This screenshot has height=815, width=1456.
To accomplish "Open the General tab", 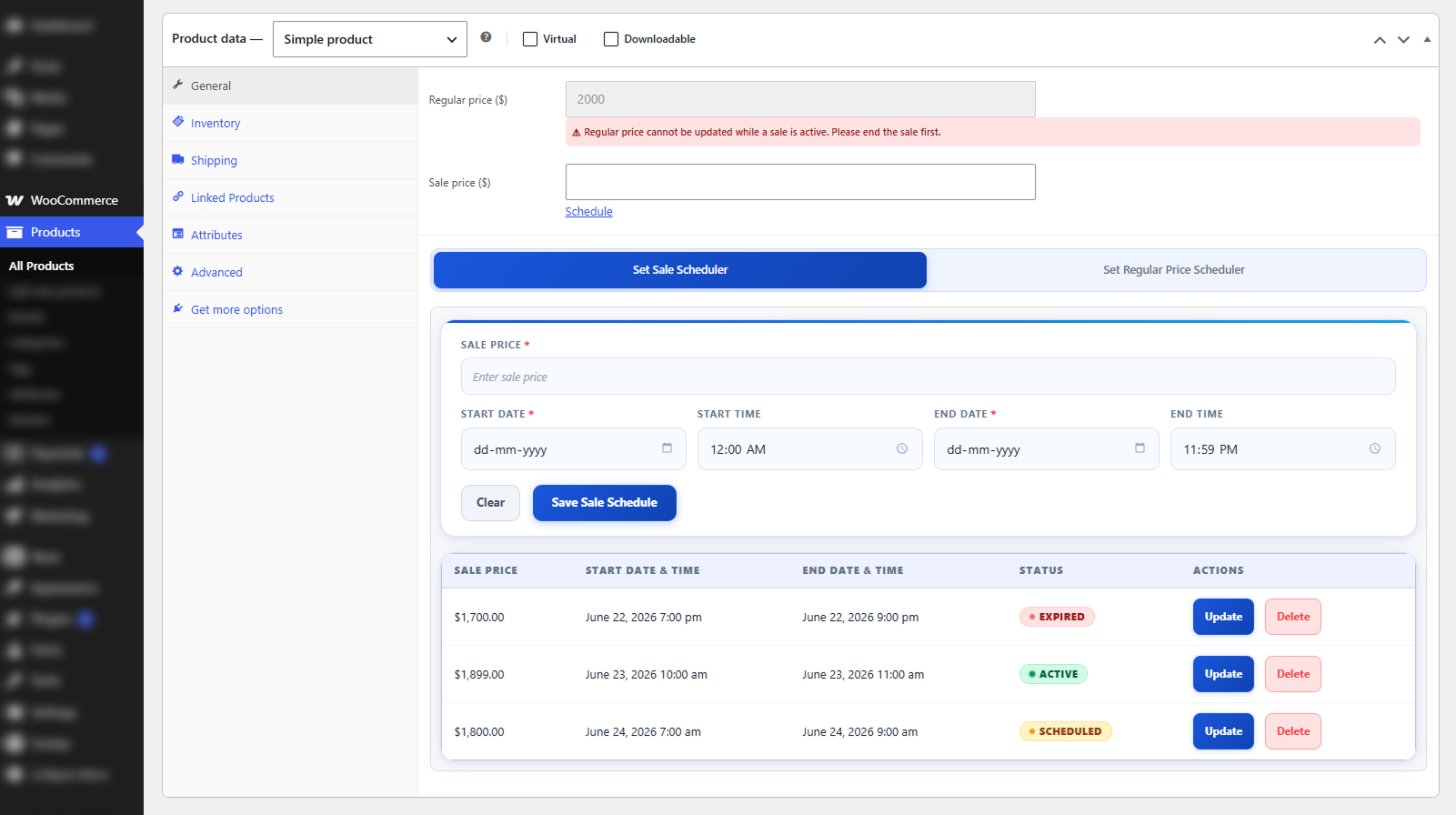I will [290, 86].
